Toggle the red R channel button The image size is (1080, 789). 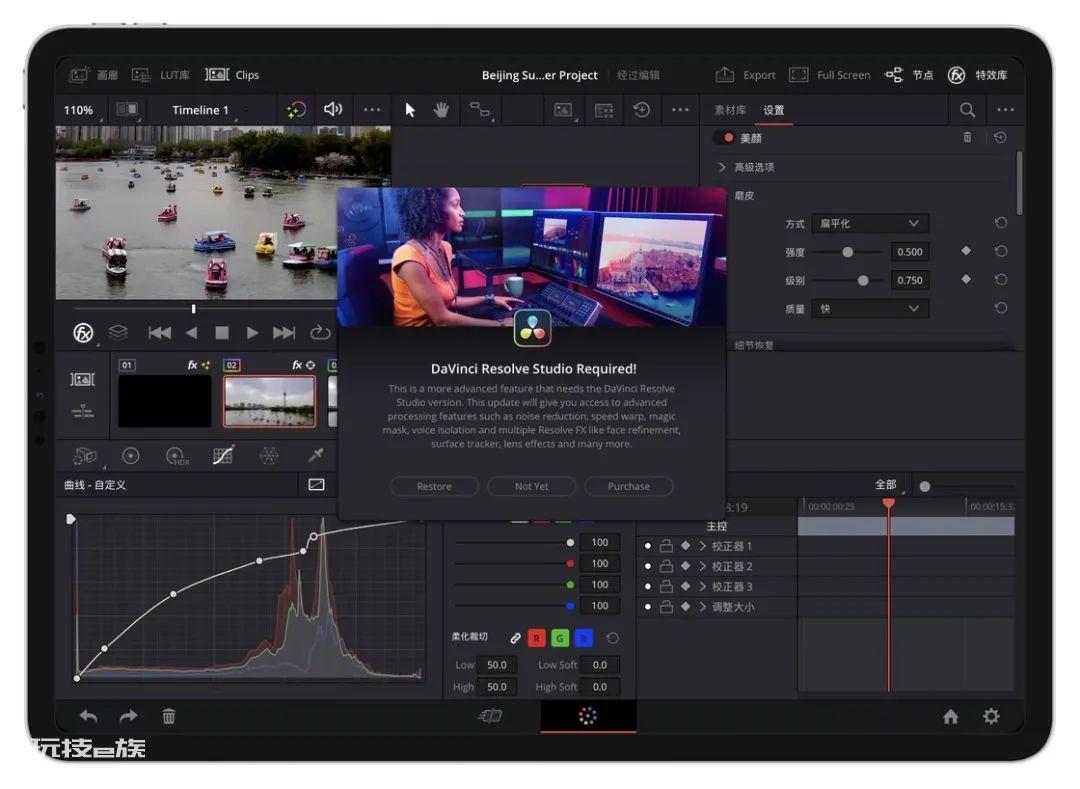pos(537,638)
